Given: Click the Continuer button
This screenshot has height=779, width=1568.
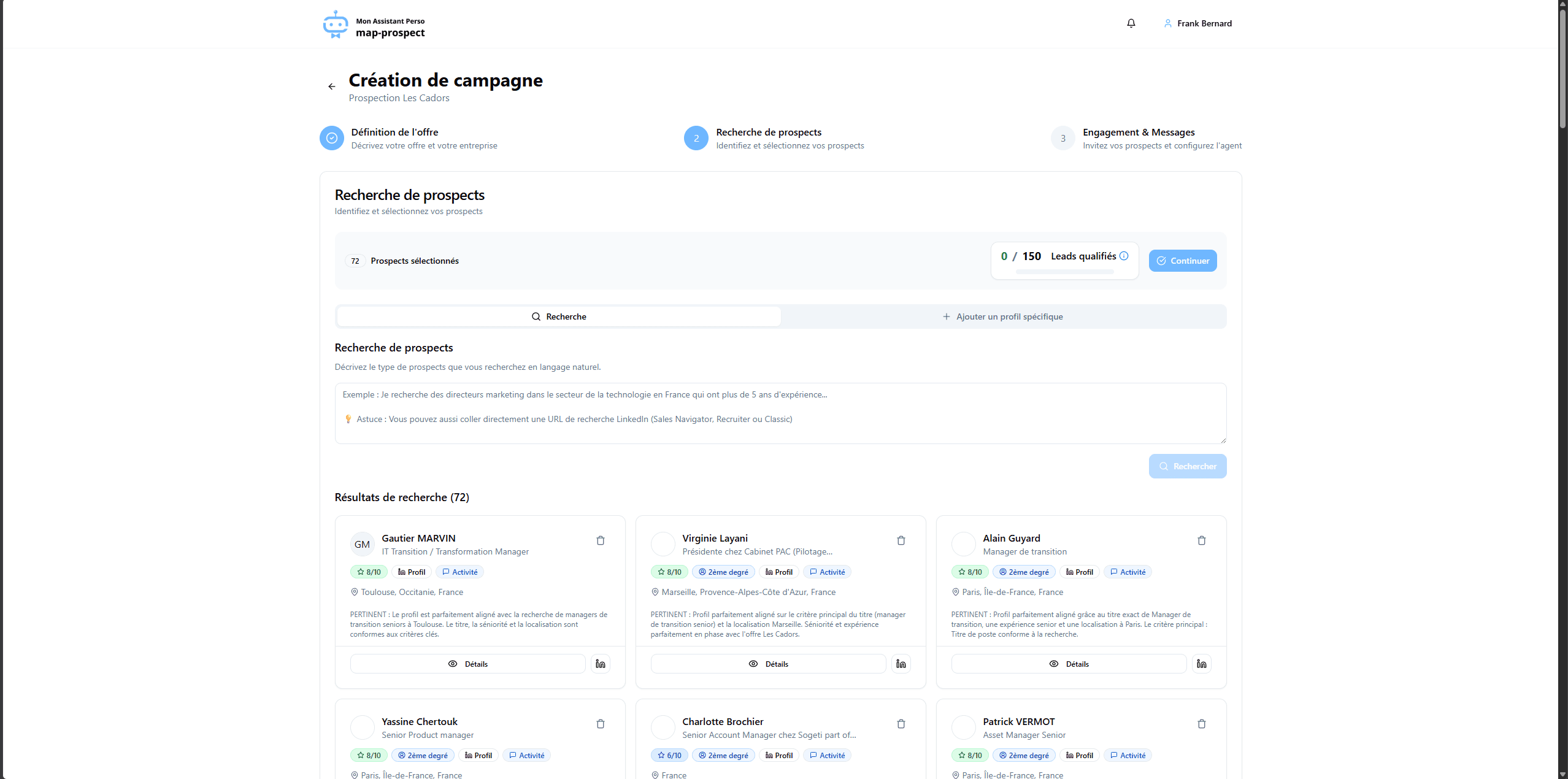Looking at the screenshot, I should [1183, 261].
